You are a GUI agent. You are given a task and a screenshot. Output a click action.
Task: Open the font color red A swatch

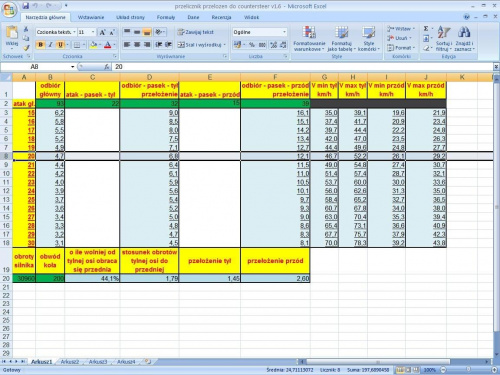point(107,45)
